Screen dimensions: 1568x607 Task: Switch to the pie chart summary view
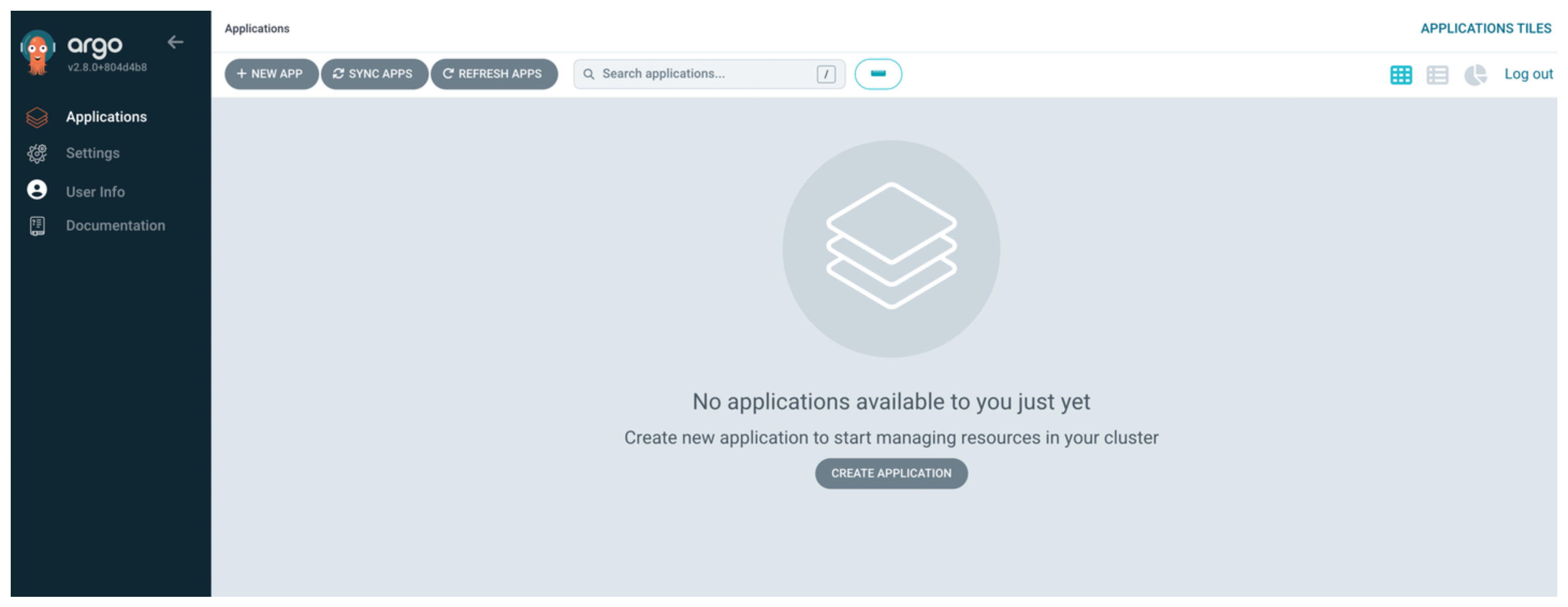pyautogui.click(x=1475, y=76)
